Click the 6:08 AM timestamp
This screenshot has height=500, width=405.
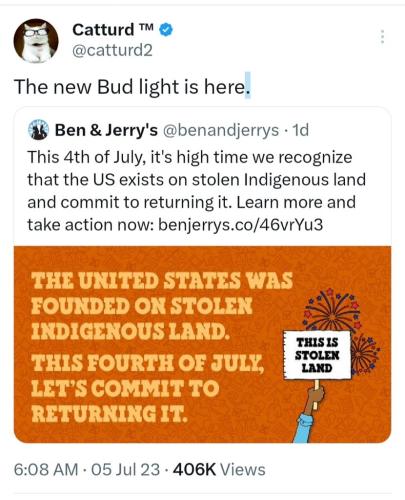tap(46, 470)
